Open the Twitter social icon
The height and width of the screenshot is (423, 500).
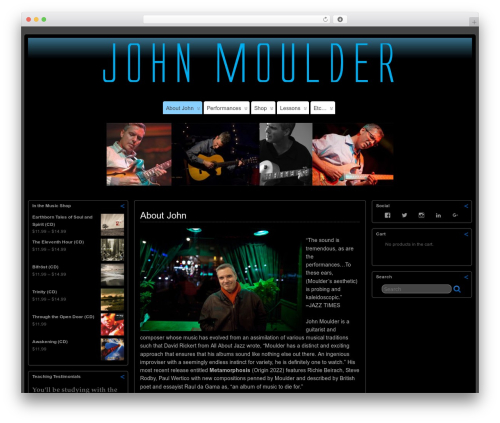click(x=404, y=215)
